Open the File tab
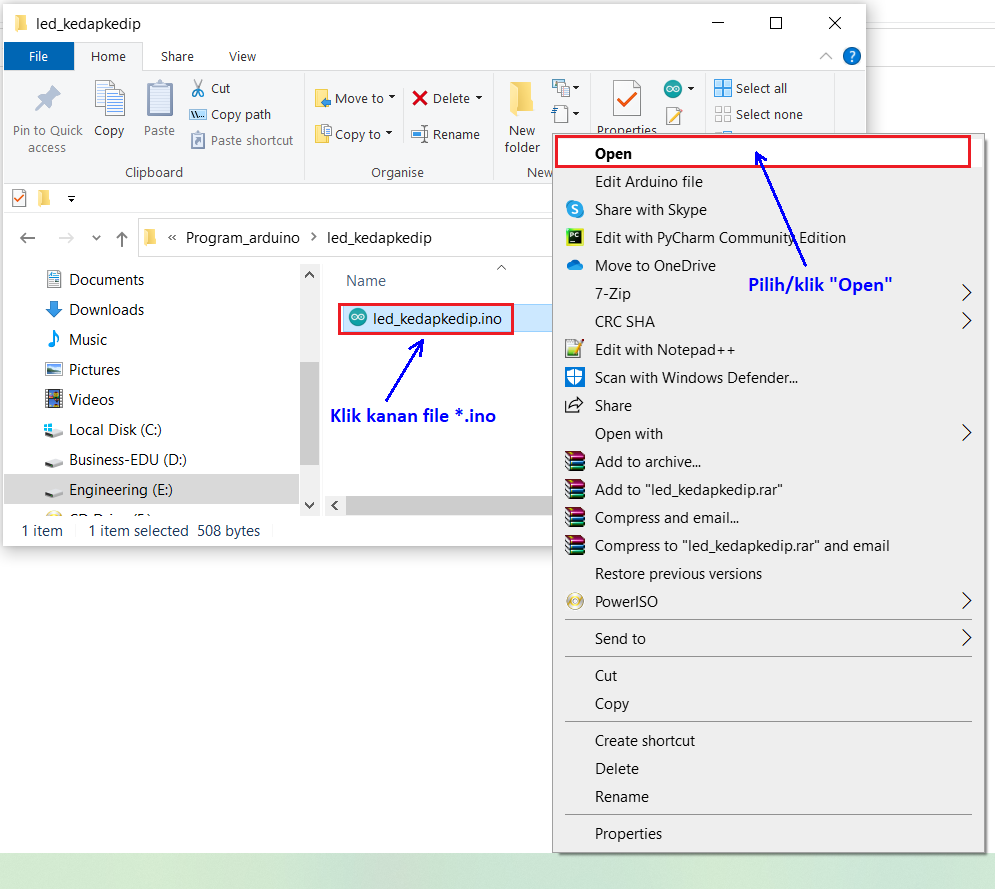 [39, 56]
